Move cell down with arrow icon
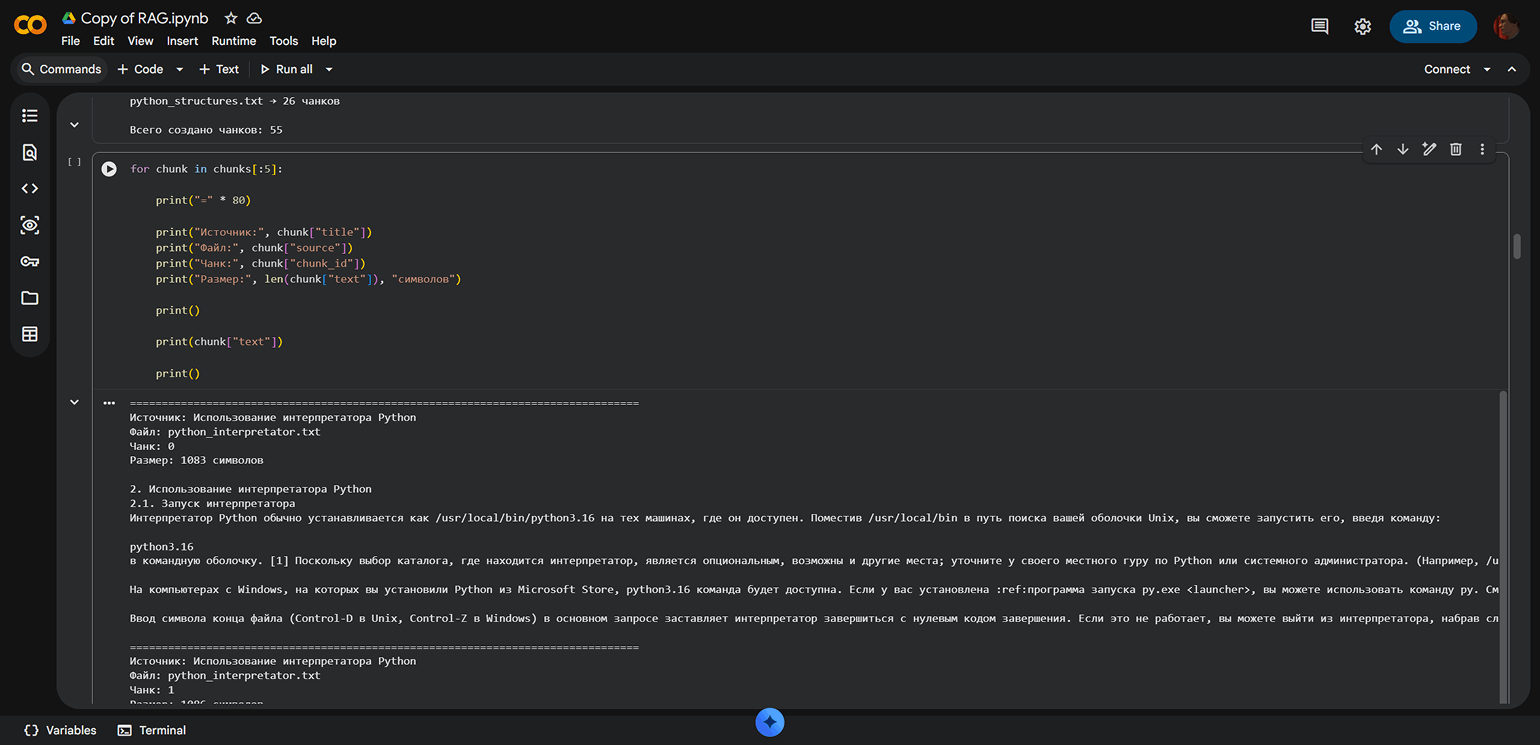The width and height of the screenshot is (1540, 745). 1403,149
